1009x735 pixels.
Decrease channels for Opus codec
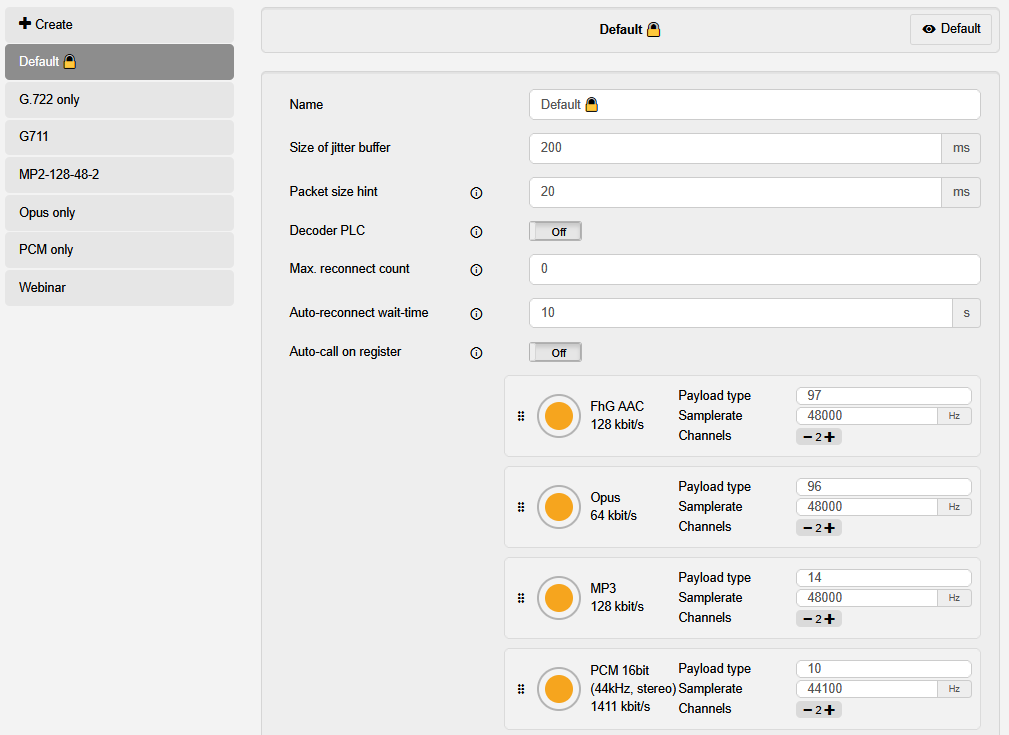pyautogui.click(x=805, y=528)
